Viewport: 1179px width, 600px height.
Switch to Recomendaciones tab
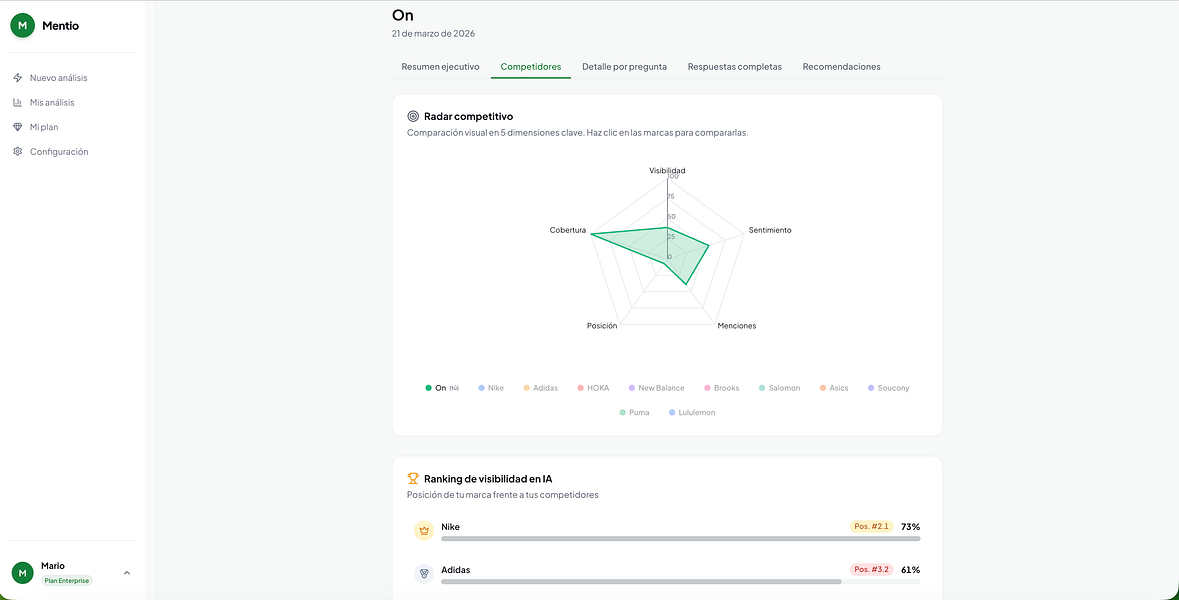click(841, 67)
